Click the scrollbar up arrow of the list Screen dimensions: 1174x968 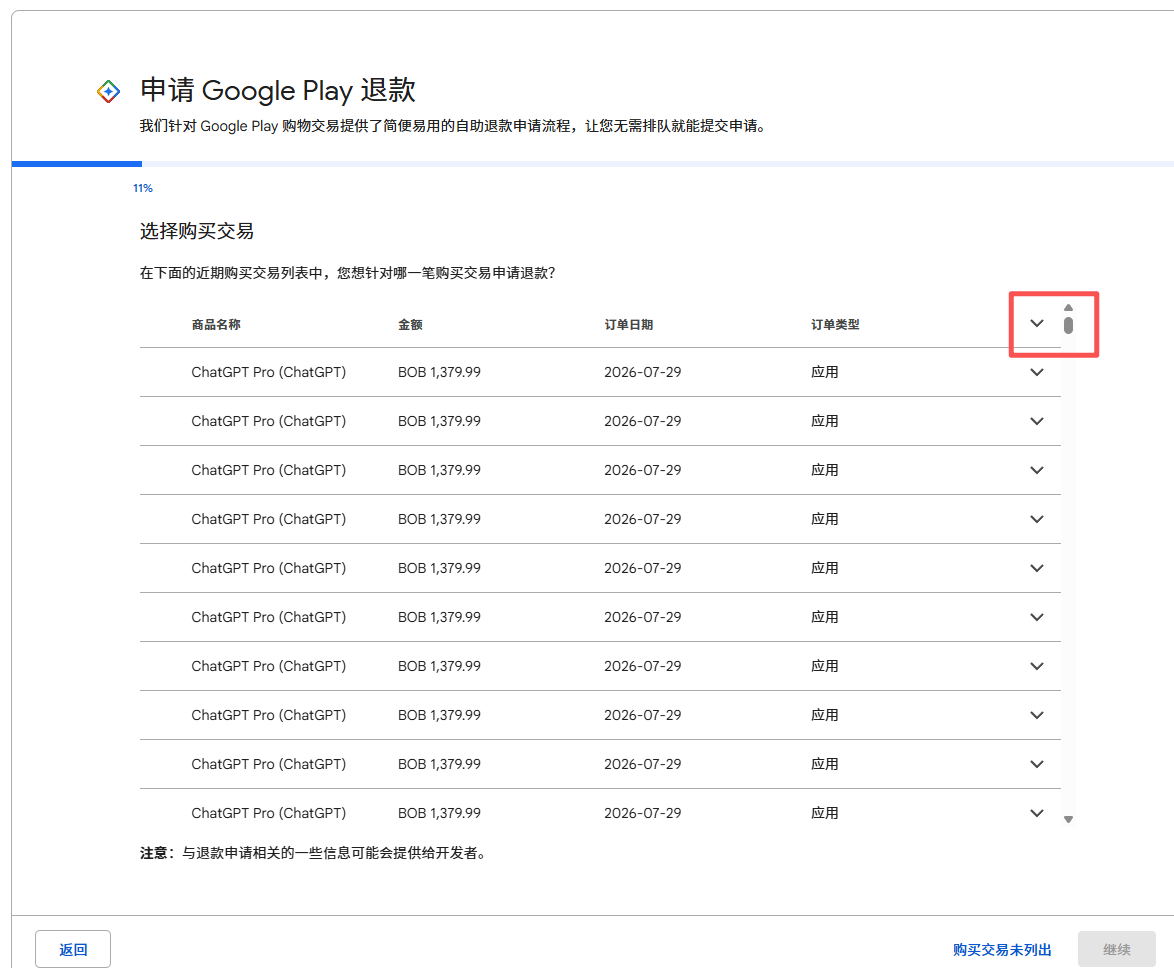(1068, 308)
